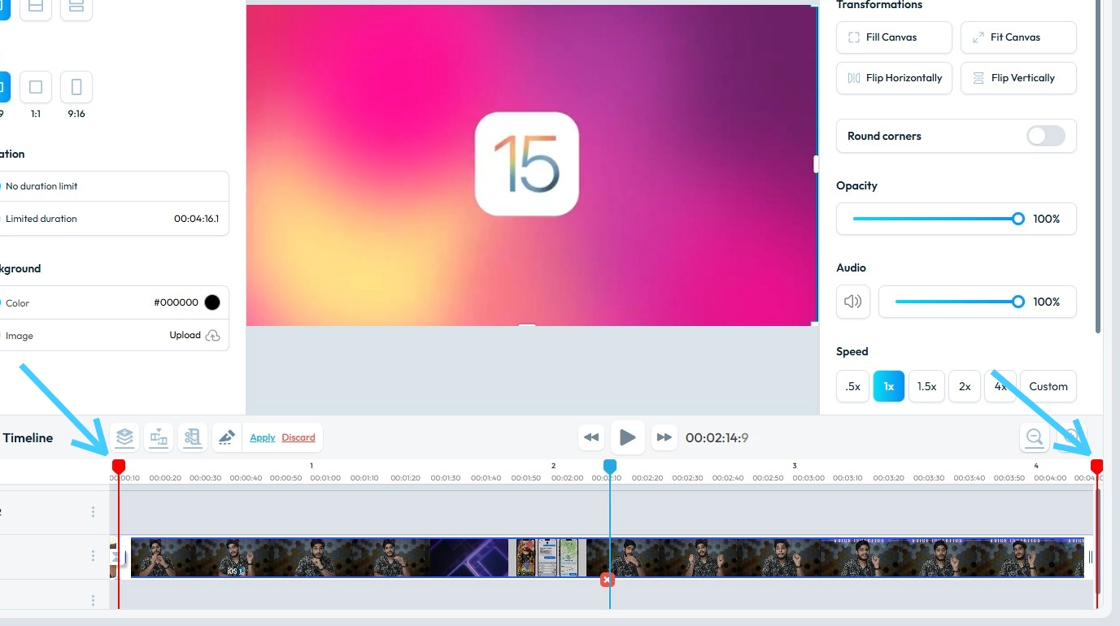Click the Opacity slider handle
The height and width of the screenshot is (626, 1120).
point(1018,219)
